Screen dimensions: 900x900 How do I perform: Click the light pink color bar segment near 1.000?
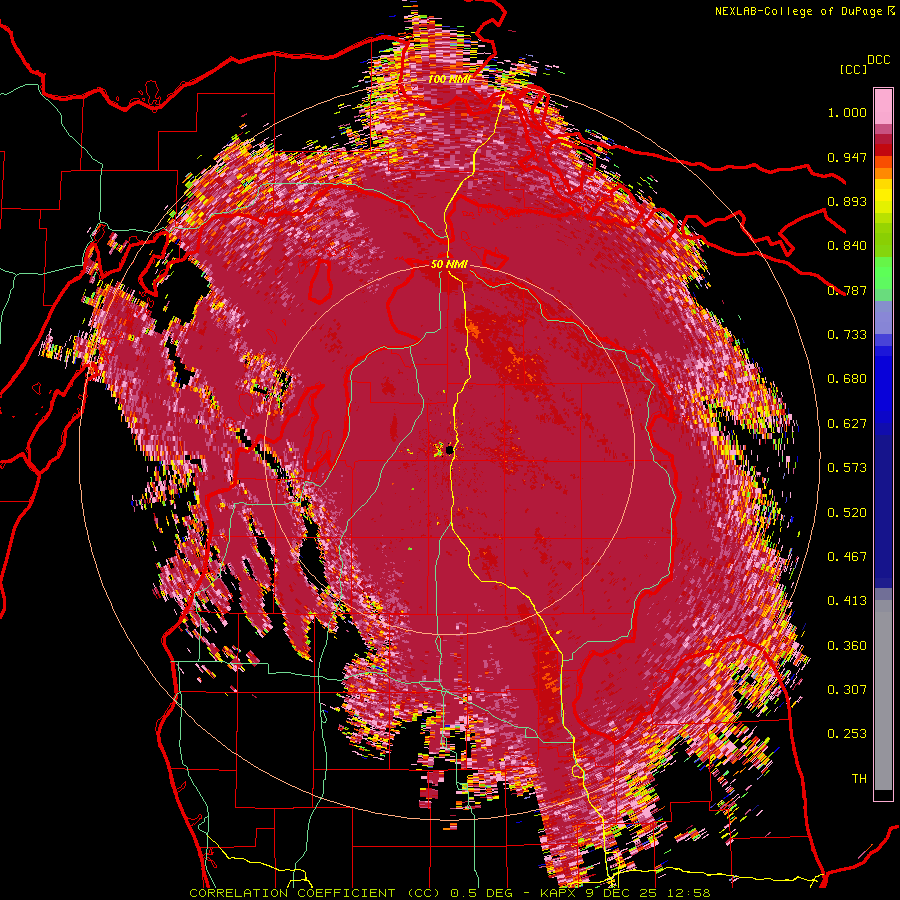[x=883, y=107]
